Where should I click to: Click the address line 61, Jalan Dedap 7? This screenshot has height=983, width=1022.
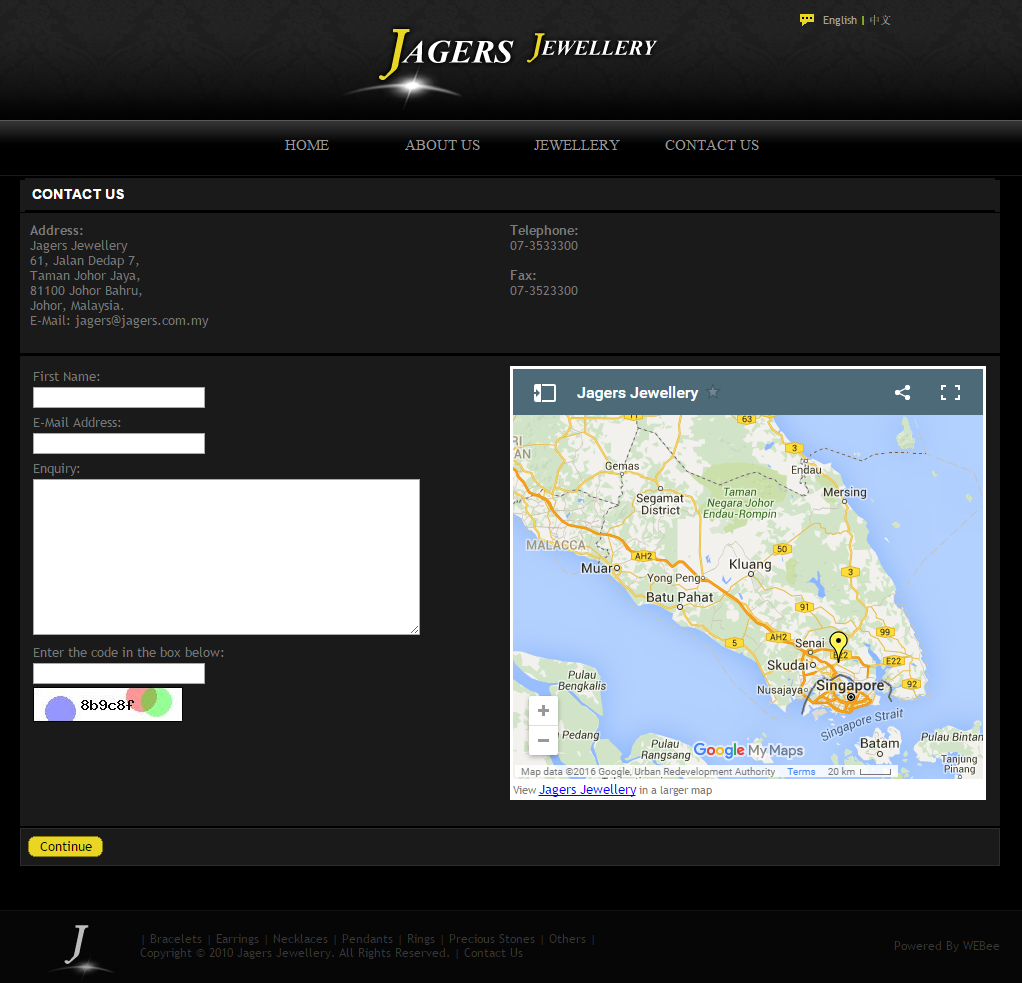tap(85, 261)
